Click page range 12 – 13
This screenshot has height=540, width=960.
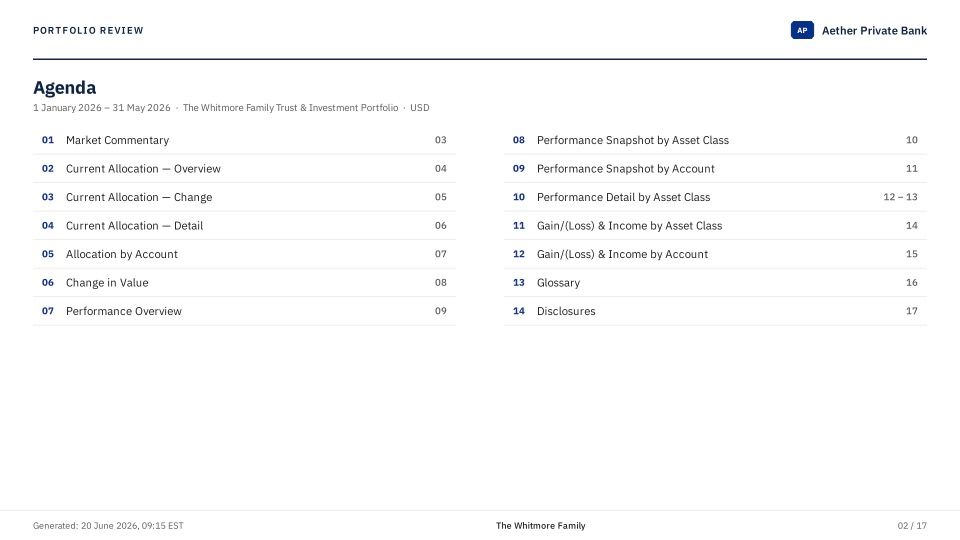click(x=900, y=197)
